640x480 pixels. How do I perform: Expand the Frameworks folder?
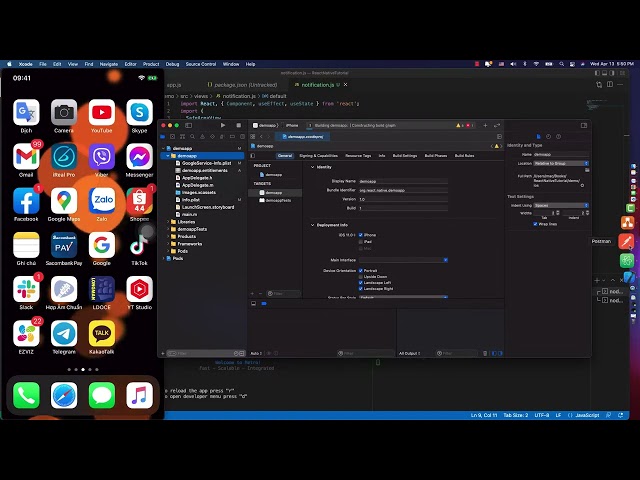[x=168, y=244]
